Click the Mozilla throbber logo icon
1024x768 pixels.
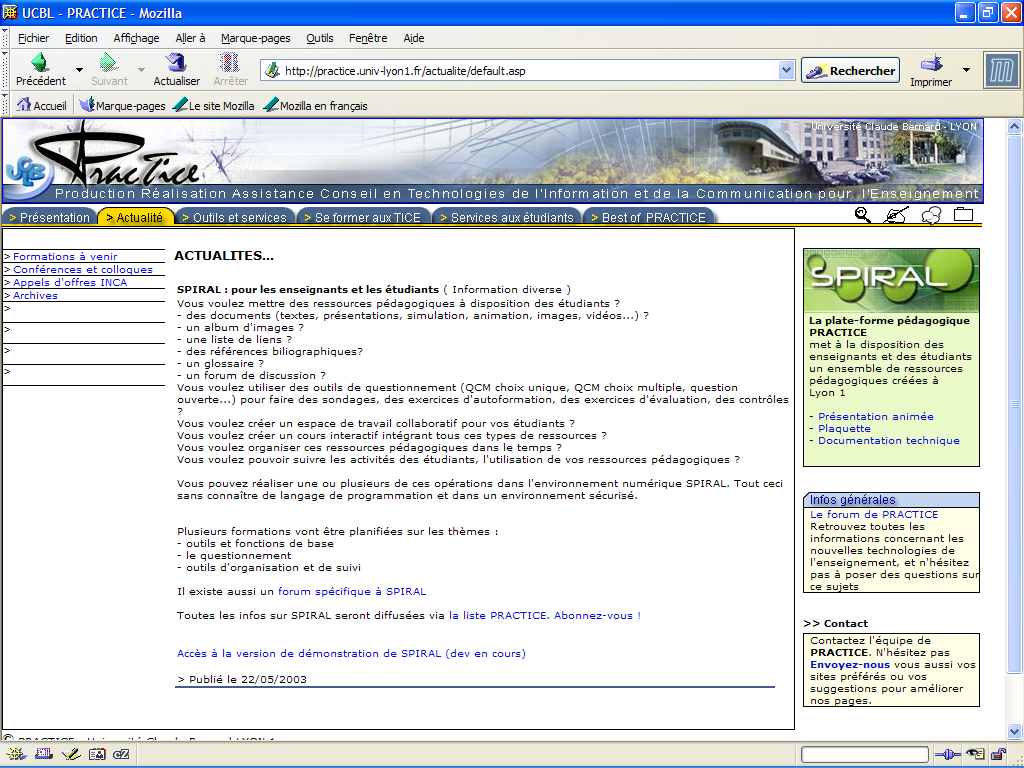click(x=1001, y=71)
